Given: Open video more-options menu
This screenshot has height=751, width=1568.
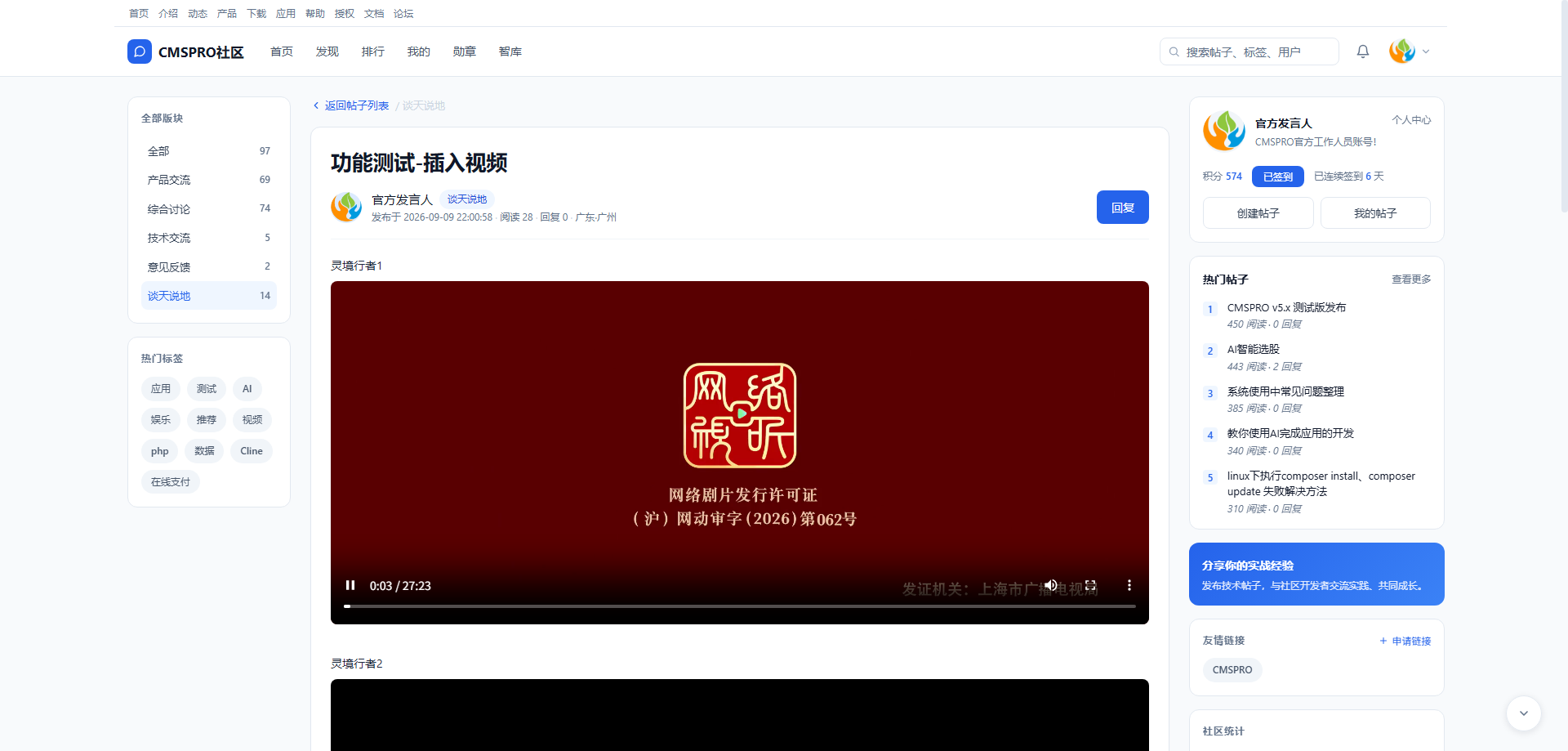Looking at the screenshot, I should tap(1129, 585).
